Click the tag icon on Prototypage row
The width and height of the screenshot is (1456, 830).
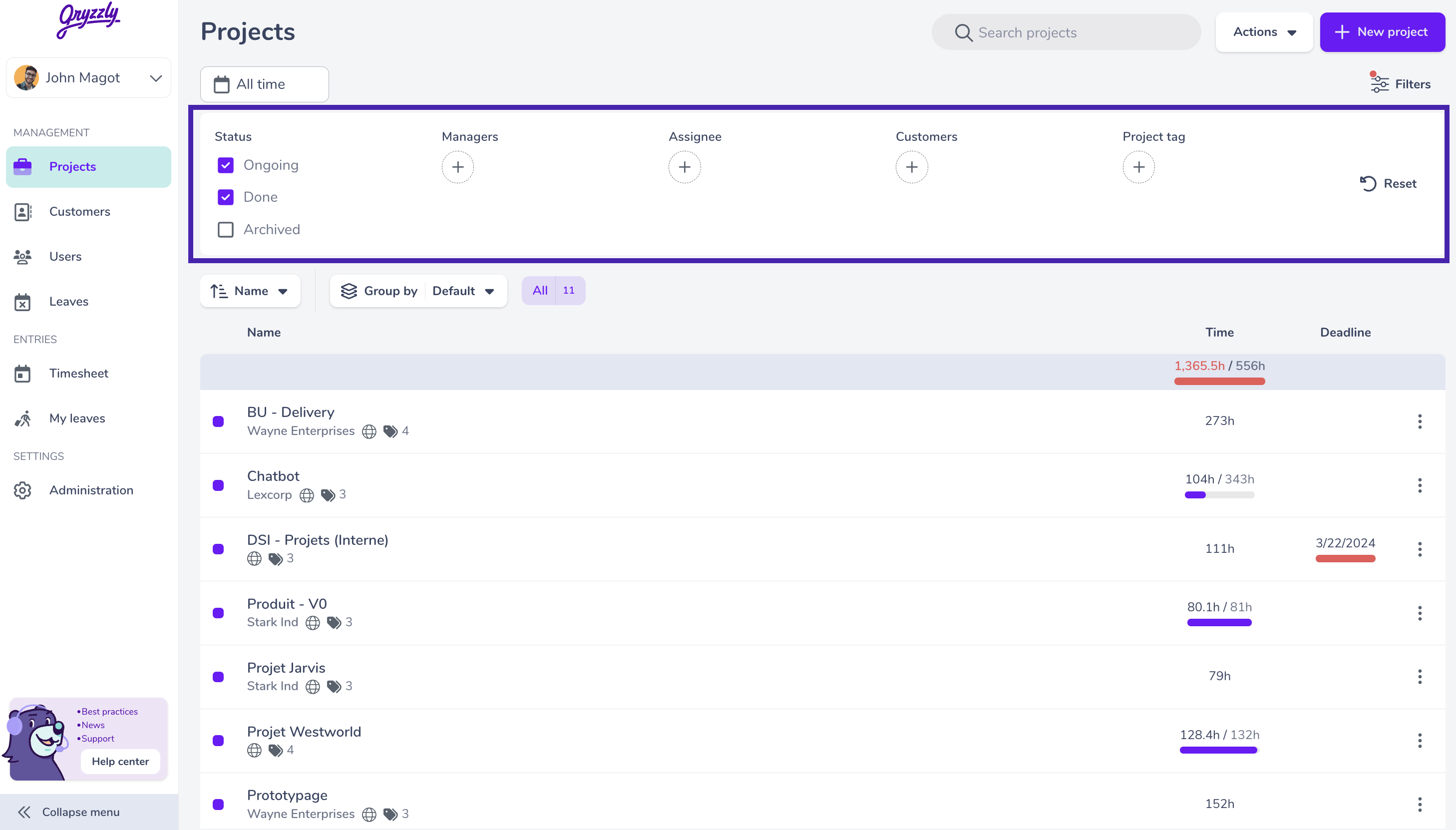(x=390, y=814)
